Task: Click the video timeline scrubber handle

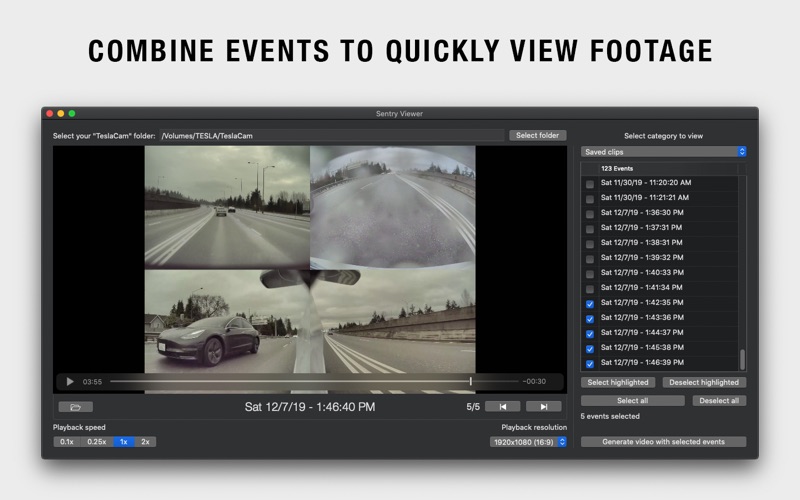Action: coord(470,381)
